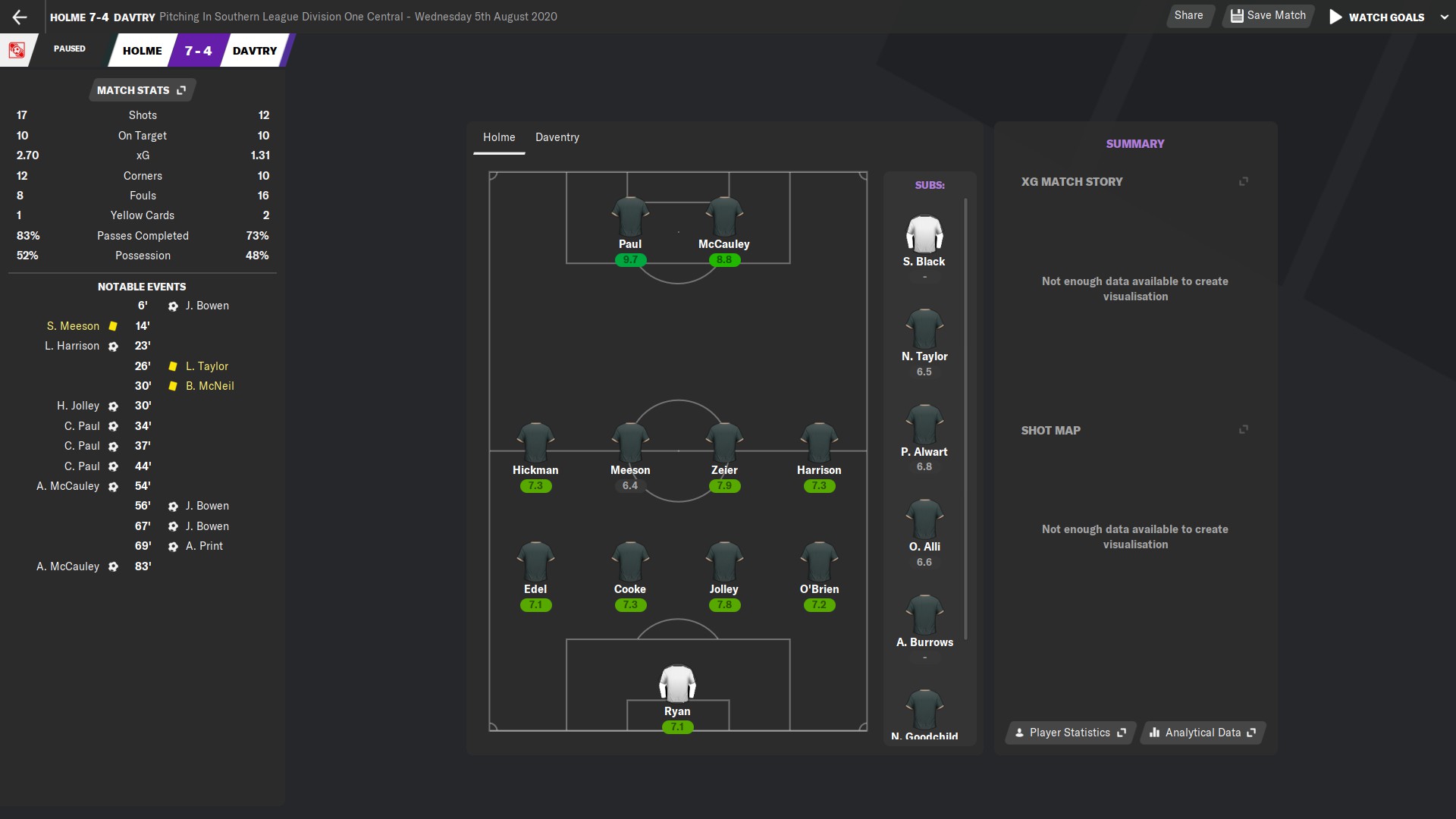The height and width of the screenshot is (819, 1456).
Task: Click the back arrow icon
Action: [x=20, y=17]
